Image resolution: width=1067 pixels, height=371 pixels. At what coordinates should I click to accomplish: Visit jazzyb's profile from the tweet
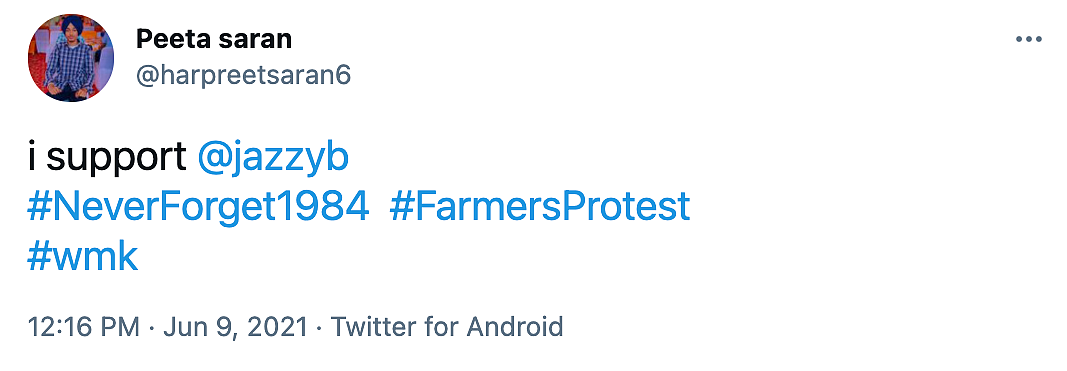pyautogui.click(x=273, y=159)
